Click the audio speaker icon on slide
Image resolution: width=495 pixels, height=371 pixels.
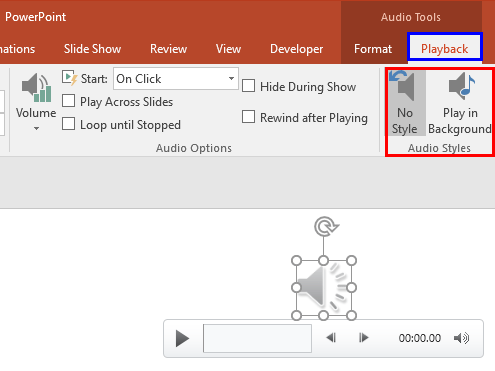[323, 288]
